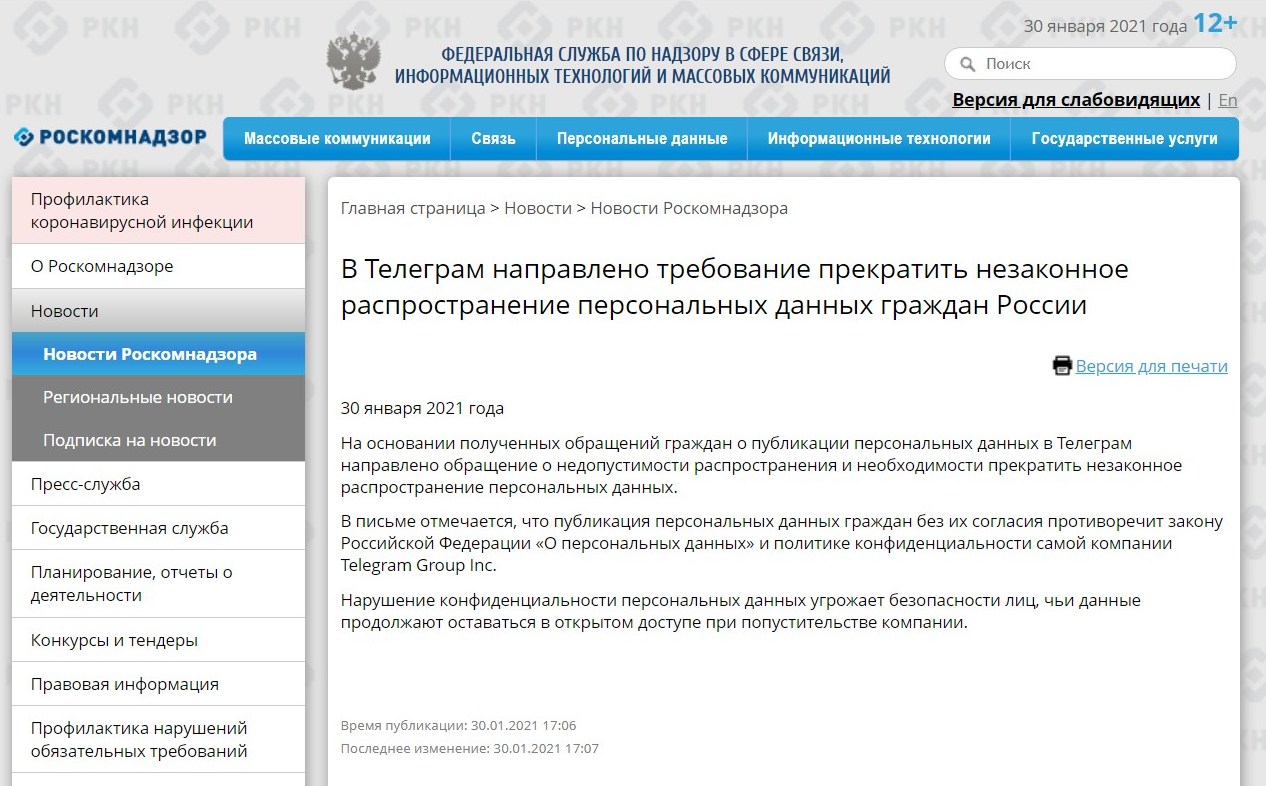Click the printer icon
The width and height of the screenshot is (1266, 786).
tap(1062, 366)
